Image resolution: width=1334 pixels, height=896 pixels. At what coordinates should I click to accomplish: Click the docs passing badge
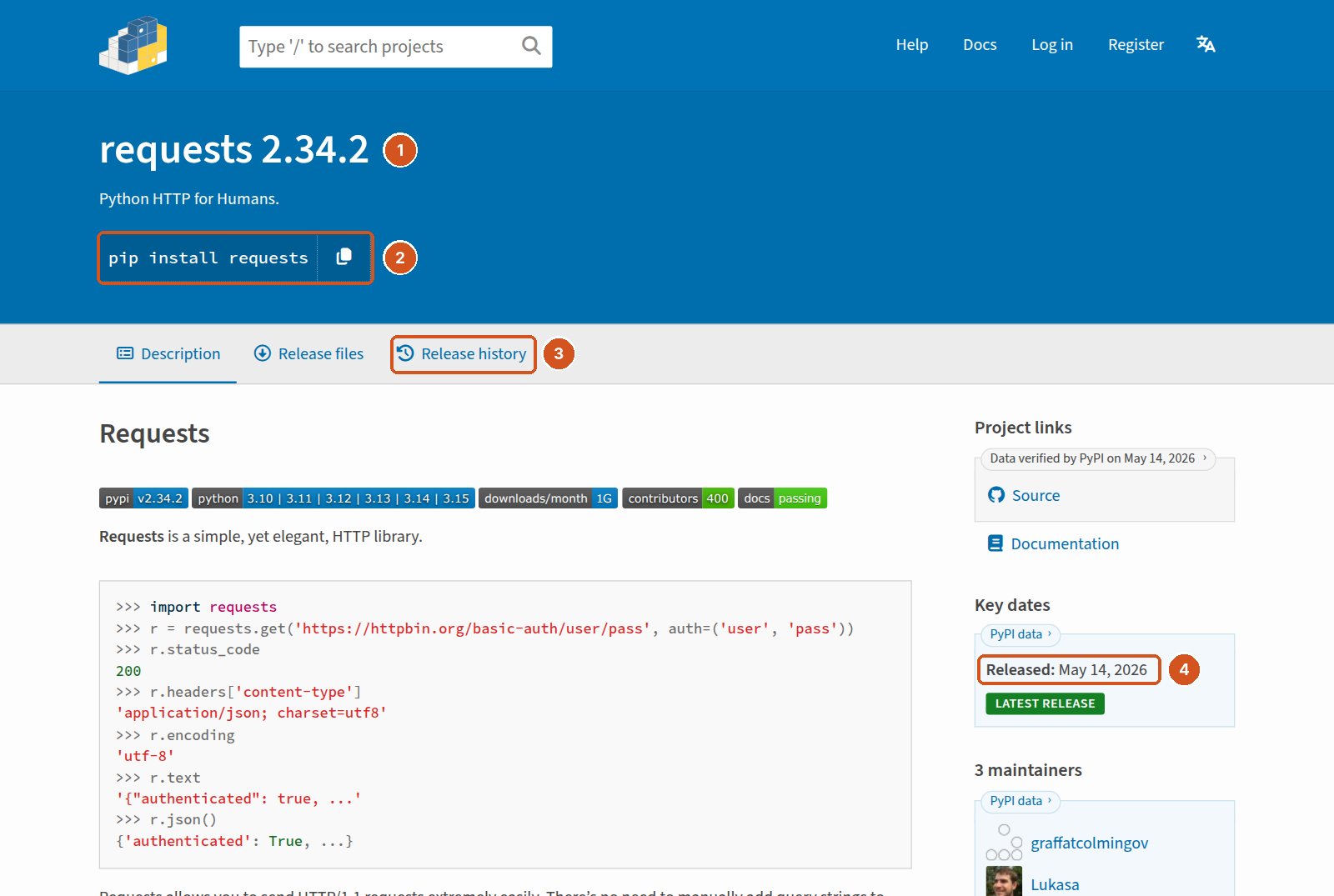(782, 498)
